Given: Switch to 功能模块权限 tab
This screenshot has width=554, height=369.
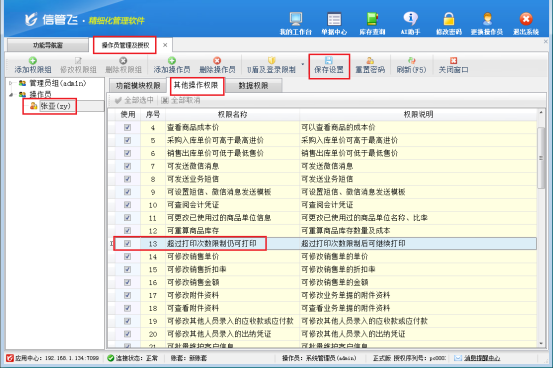Looking at the screenshot, I should (x=138, y=86).
